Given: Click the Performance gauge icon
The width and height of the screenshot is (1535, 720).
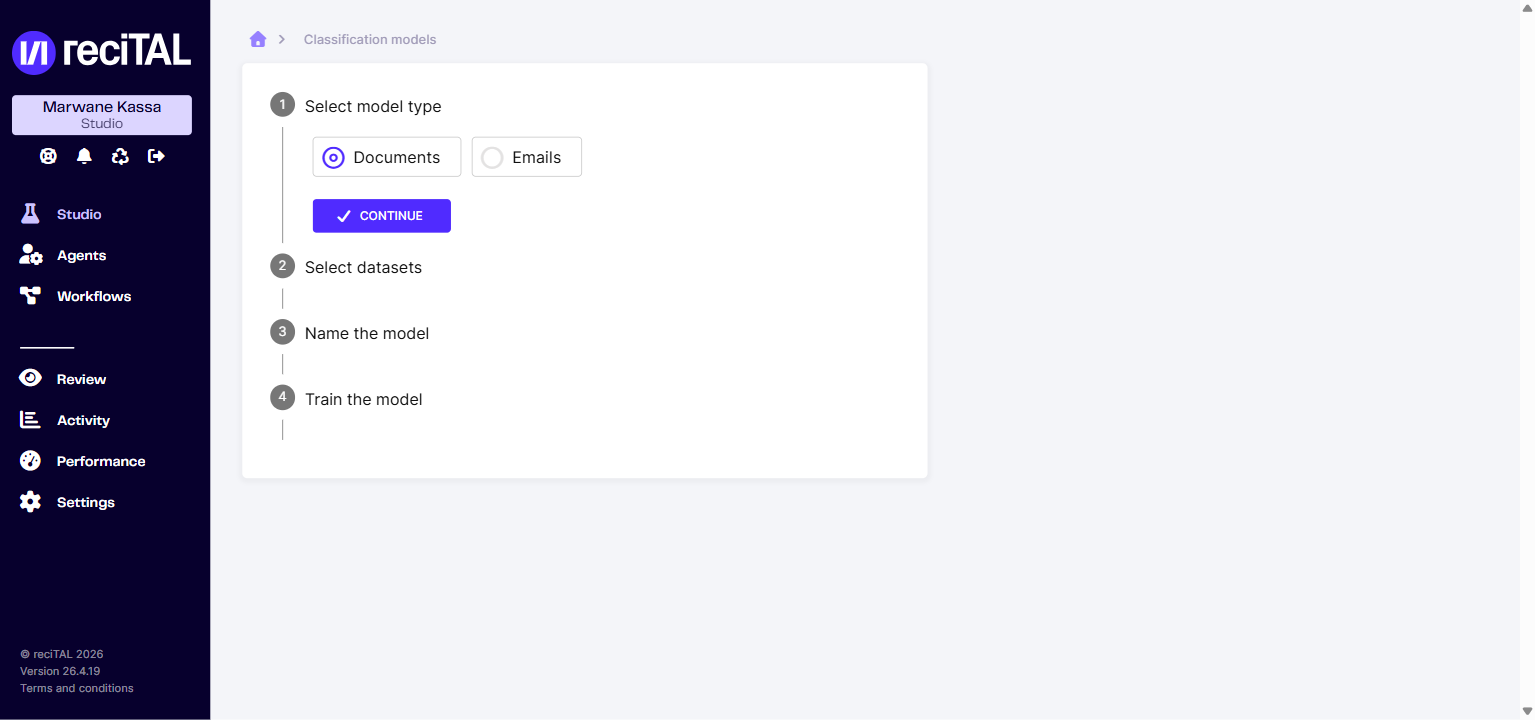Looking at the screenshot, I should click(30, 461).
